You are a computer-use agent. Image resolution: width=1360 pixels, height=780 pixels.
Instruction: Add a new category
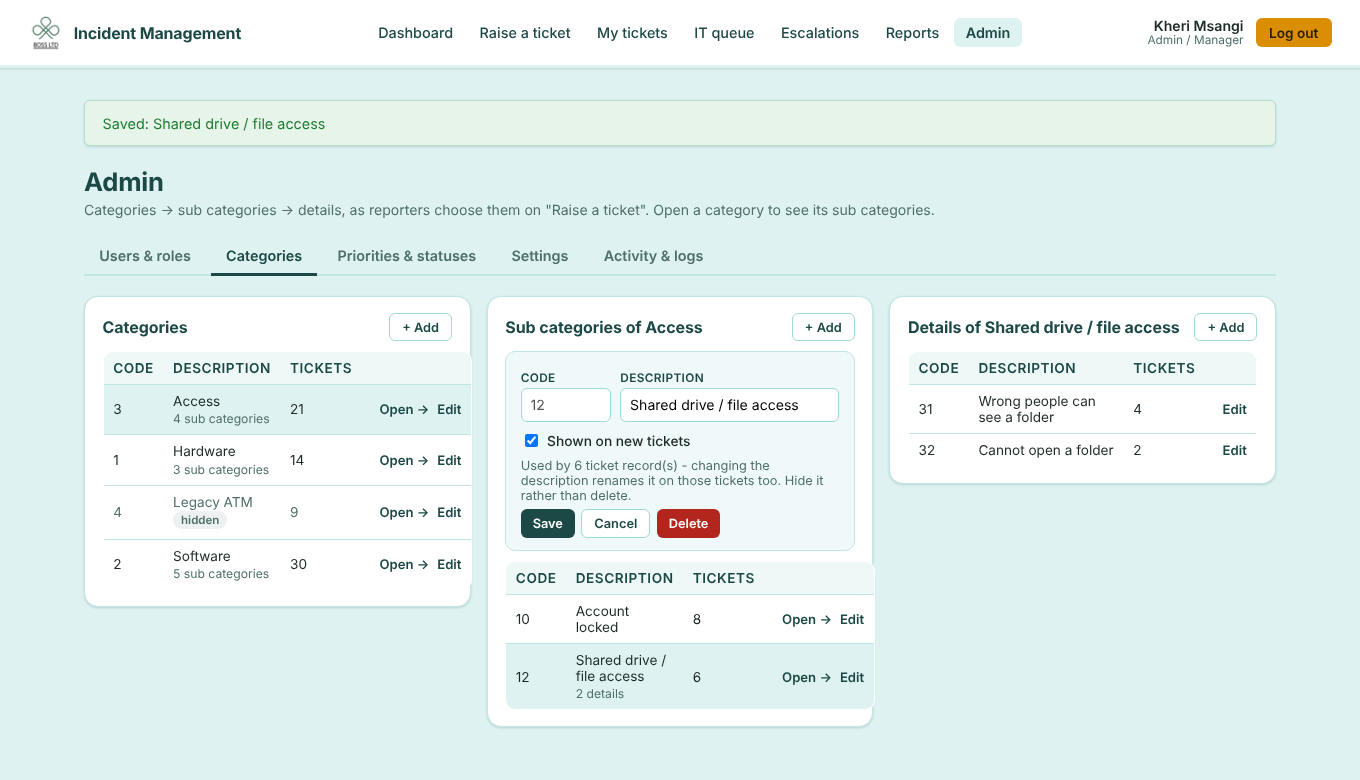click(420, 327)
